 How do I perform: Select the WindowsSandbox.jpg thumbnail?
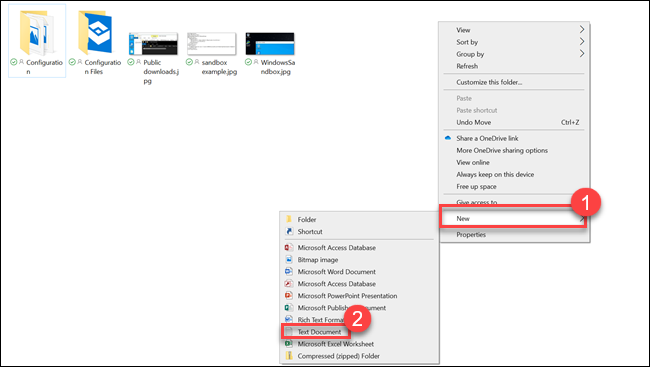coord(270,44)
